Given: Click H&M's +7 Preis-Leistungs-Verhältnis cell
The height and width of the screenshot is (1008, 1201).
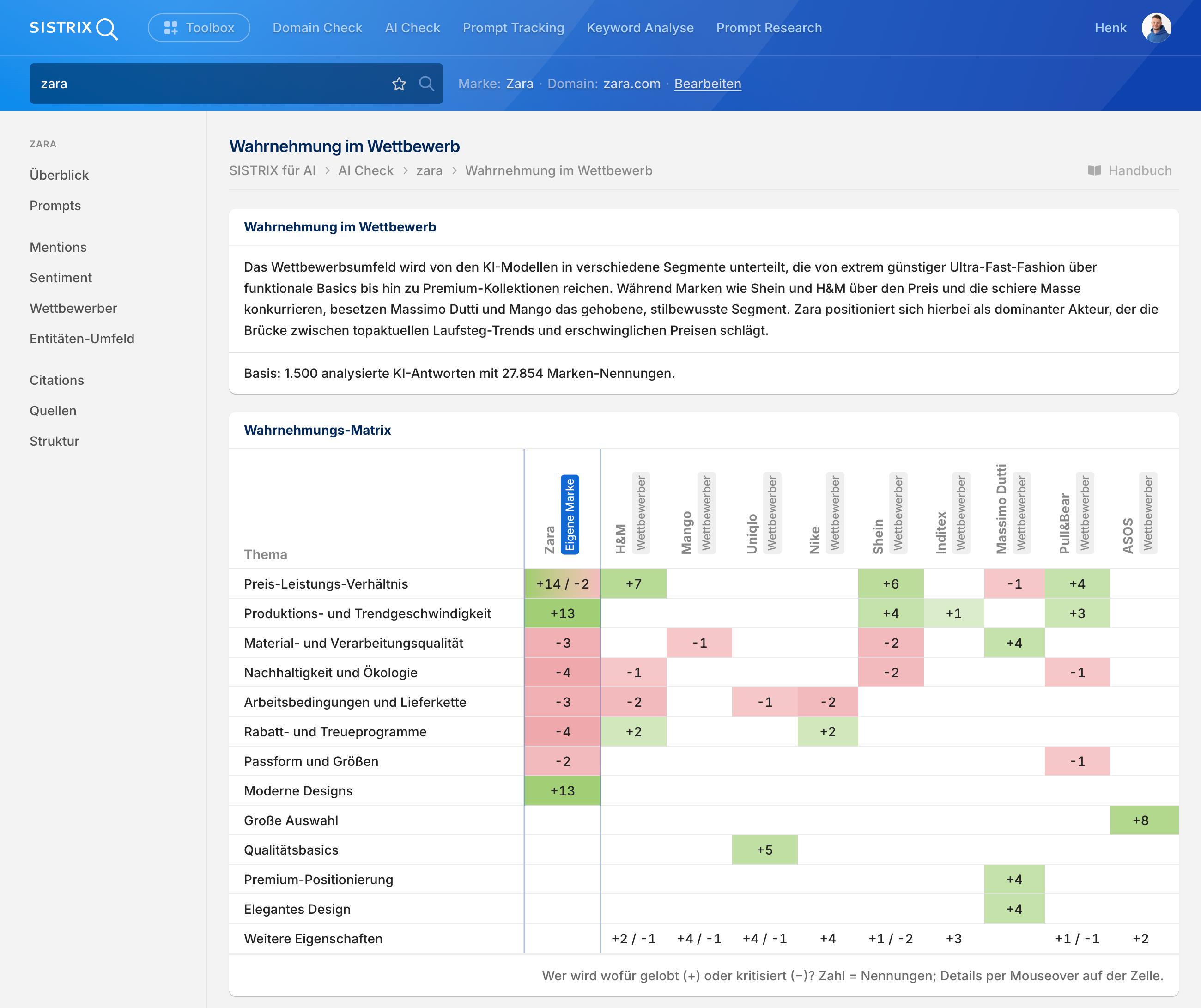Looking at the screenshot, I should 634,583.
